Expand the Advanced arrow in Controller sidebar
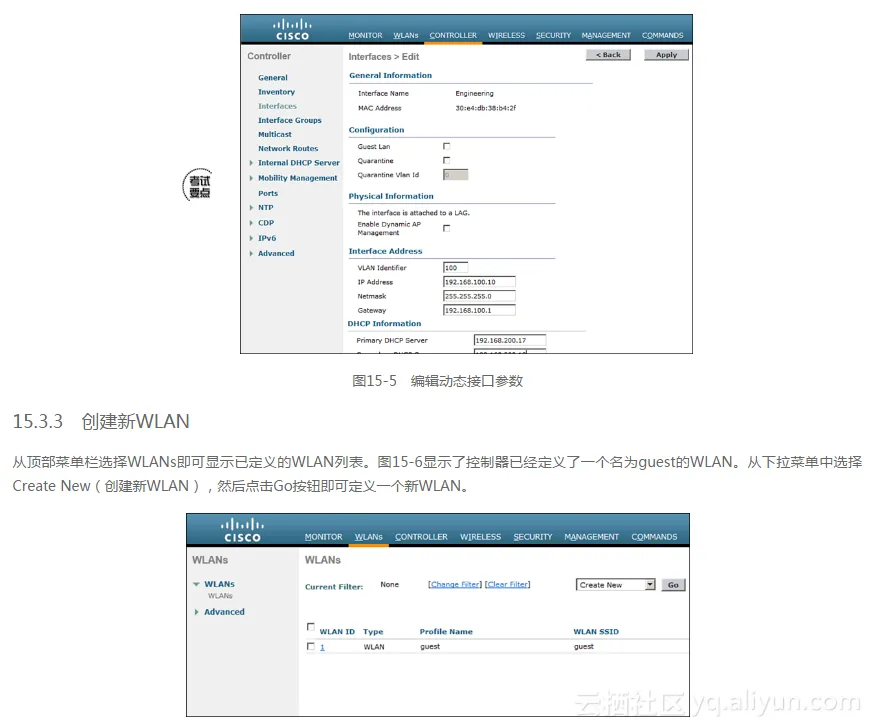The height and width of the screenshot is (727, 872). [251, 253]
